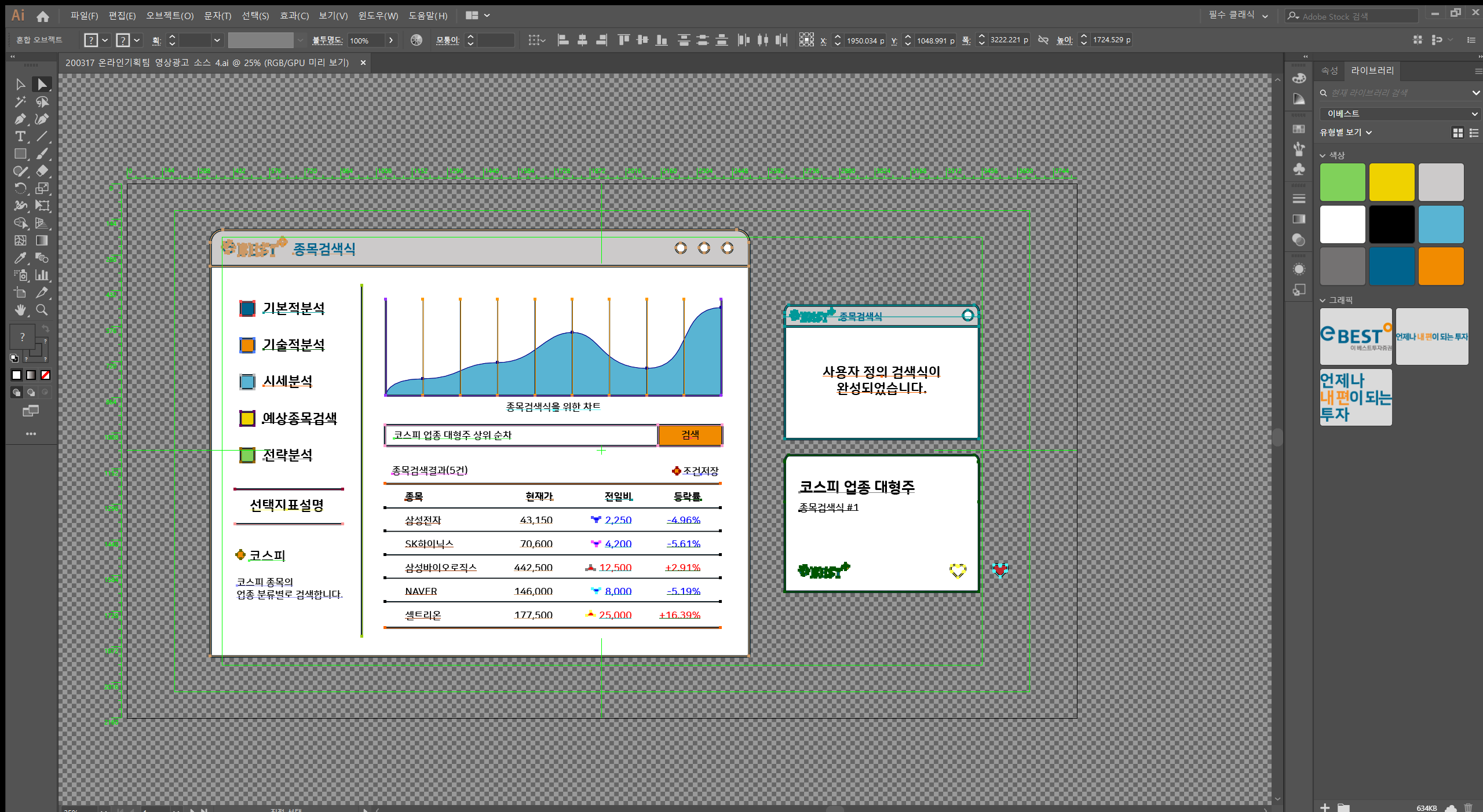1483x812 pixels.
Task: Toggle constrain width and height proportions link
Action: (x=1043, y=40)
